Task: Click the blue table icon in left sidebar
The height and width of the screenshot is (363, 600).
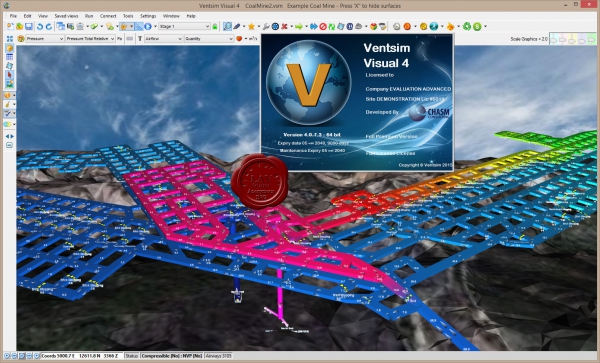Action: click(10, 57)
